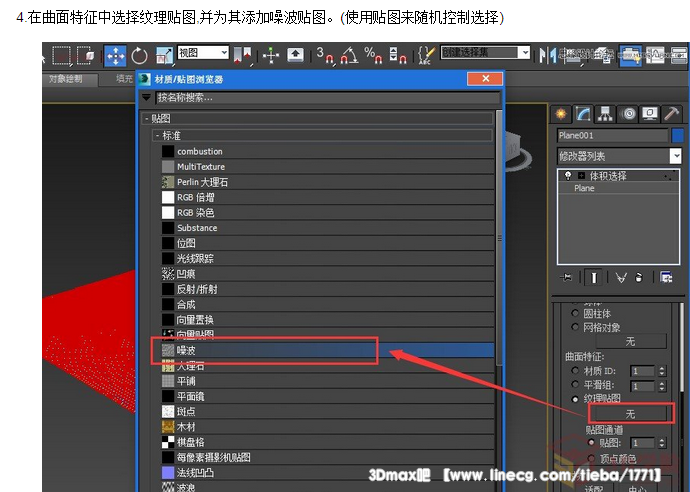Click pin stack icon

coord(566,278)
